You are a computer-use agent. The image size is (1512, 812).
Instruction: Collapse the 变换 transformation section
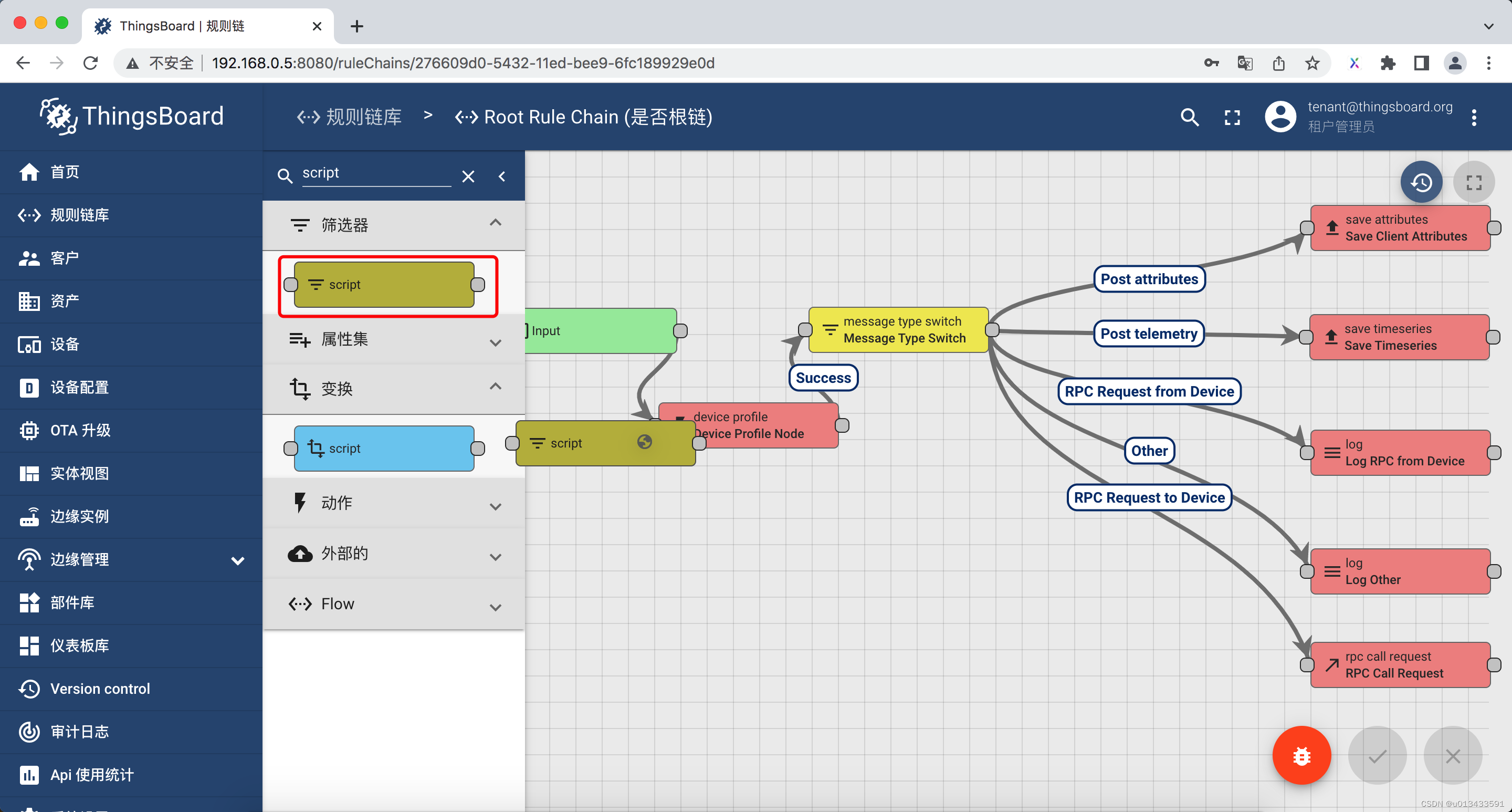tap(393, 389)
